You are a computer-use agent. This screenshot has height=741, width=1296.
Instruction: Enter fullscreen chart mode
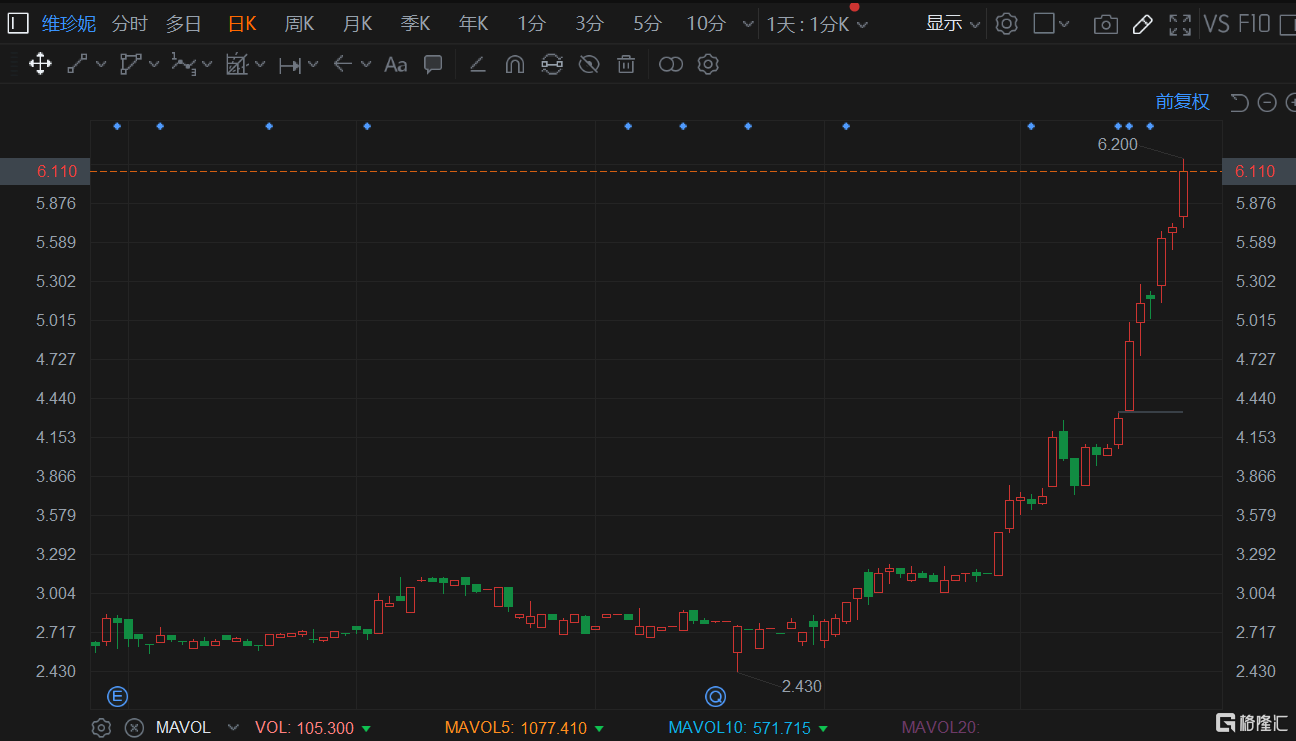(1180, 24)
